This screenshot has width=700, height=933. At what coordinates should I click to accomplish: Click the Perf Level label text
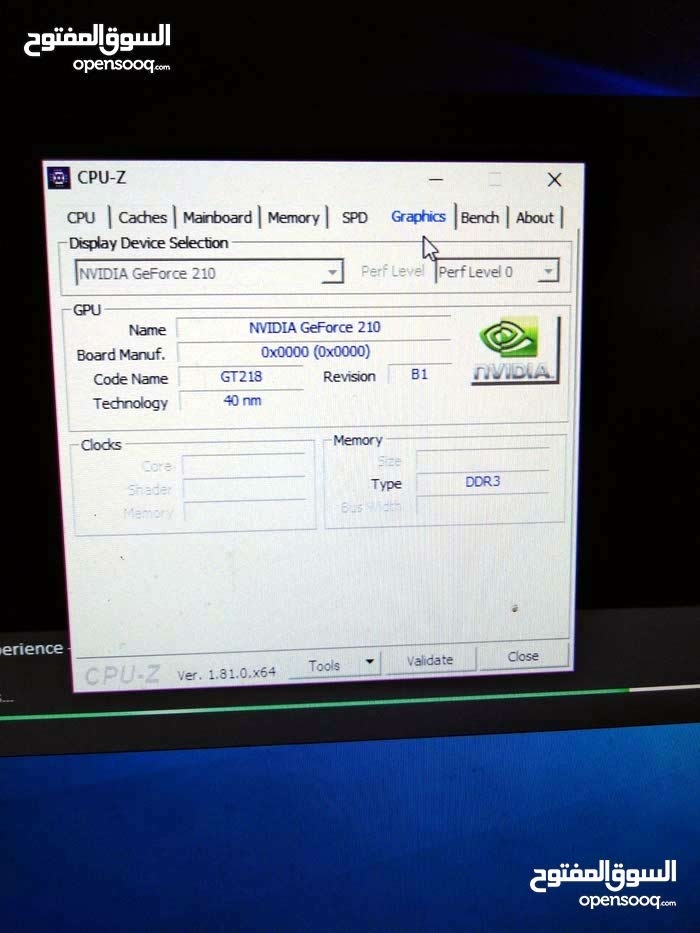click(x=392, y=271)
